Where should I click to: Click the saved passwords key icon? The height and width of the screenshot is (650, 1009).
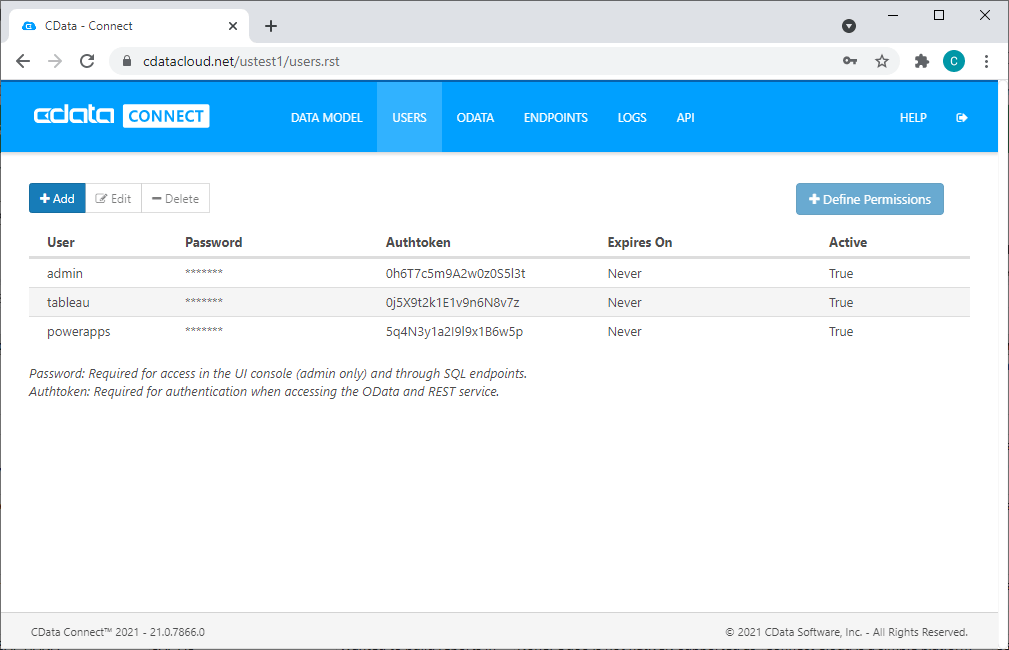pyautogui.click(x=849, y=61)
